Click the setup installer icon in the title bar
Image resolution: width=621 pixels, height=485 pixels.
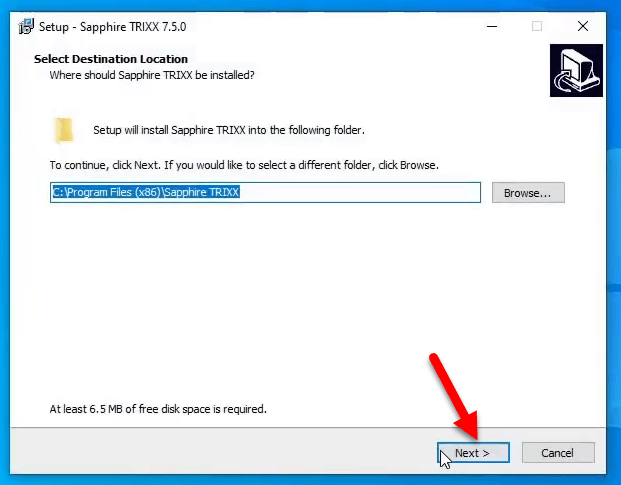tap(26, 27)
